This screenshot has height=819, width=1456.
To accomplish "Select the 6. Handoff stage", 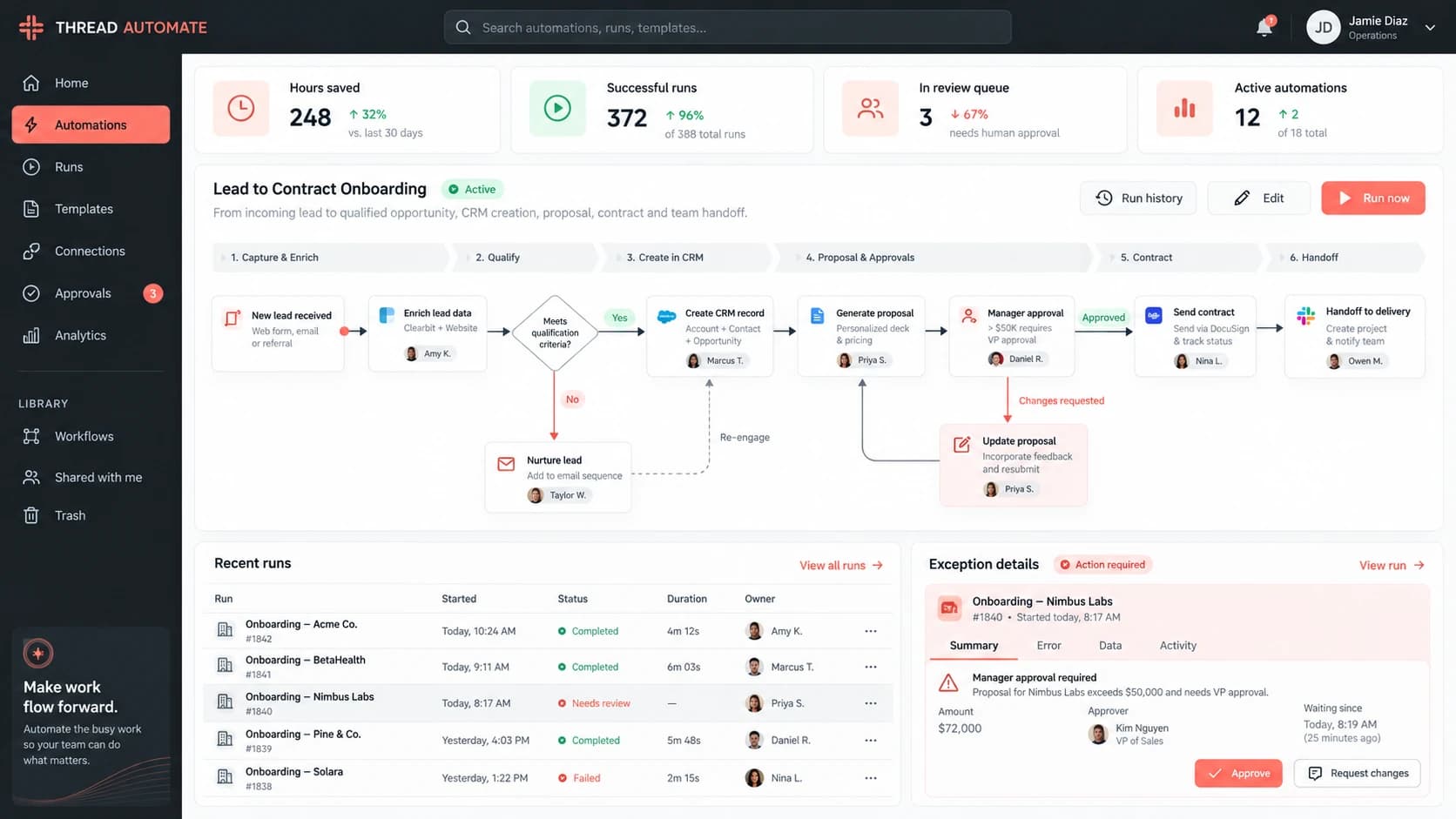I will coord(1345,258).
